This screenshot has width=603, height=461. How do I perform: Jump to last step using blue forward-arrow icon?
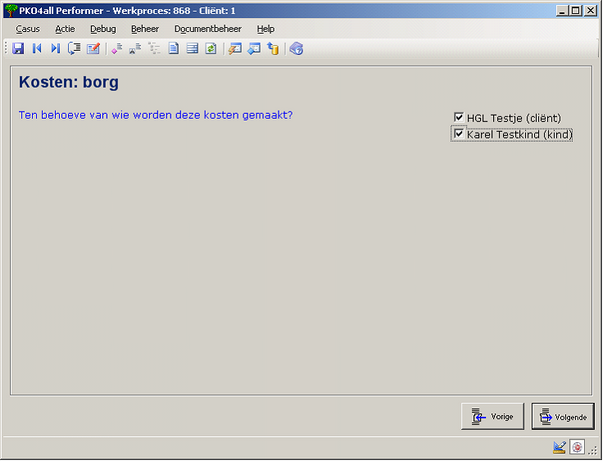[x=55, y=48]
